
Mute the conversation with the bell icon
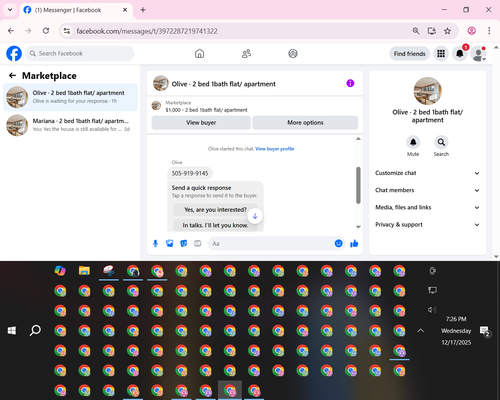(x=413, y=142)
